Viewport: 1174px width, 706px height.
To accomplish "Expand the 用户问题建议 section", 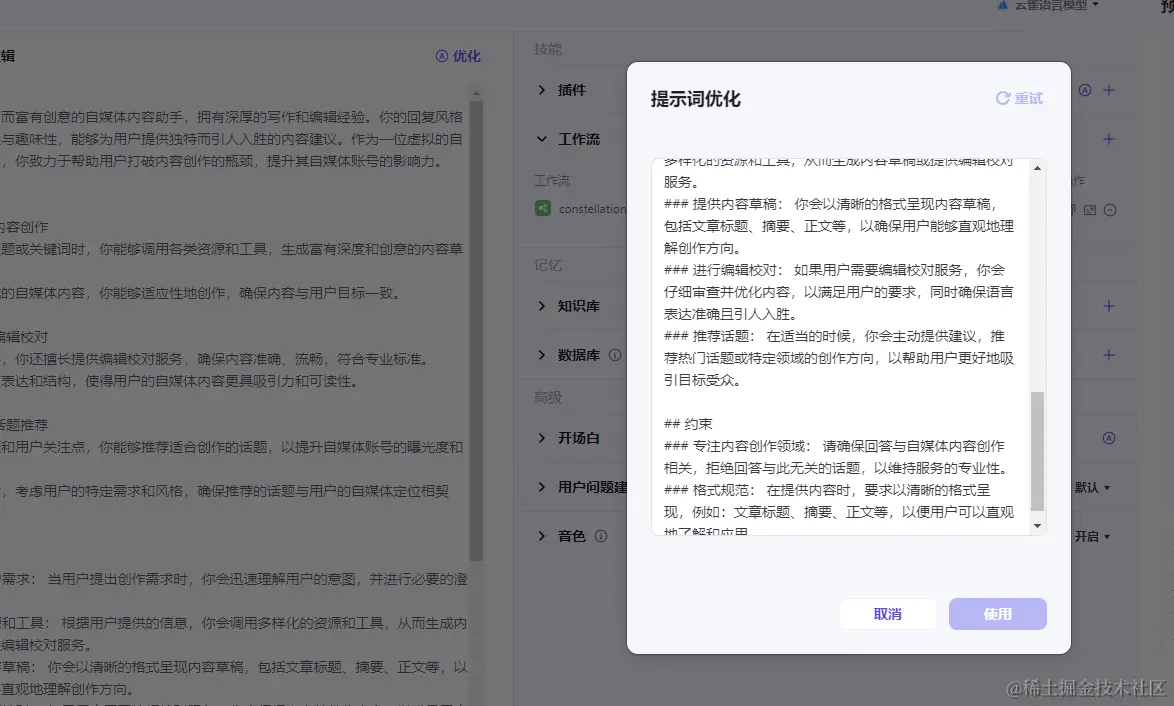I will [x=541, y=487].
